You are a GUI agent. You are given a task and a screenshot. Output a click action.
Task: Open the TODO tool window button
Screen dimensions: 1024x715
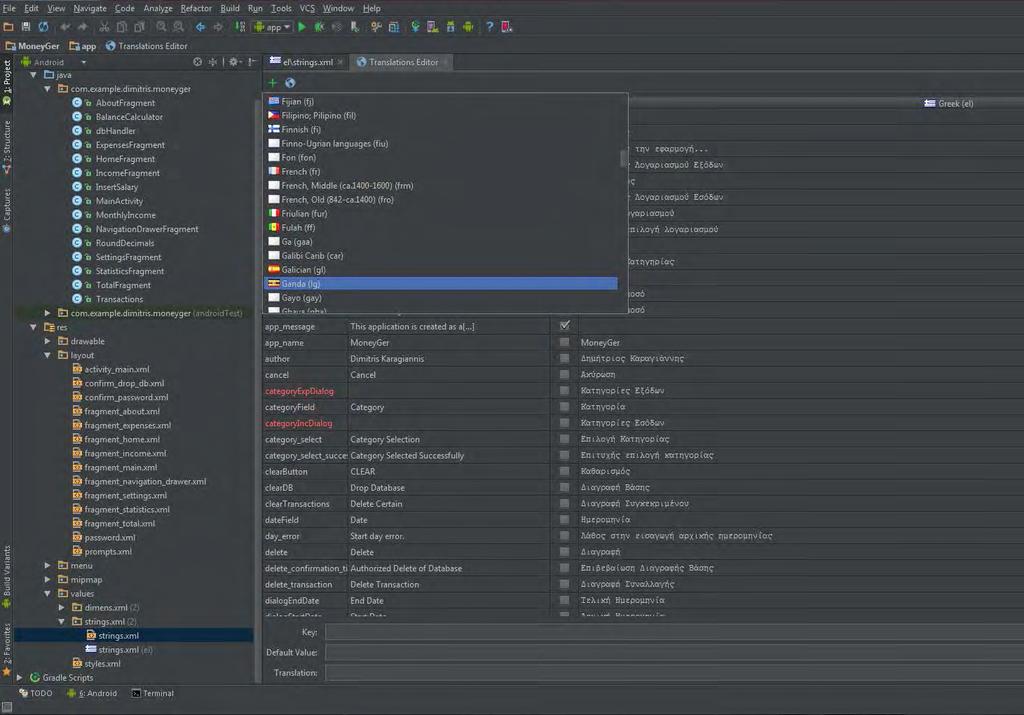point(36,693)
